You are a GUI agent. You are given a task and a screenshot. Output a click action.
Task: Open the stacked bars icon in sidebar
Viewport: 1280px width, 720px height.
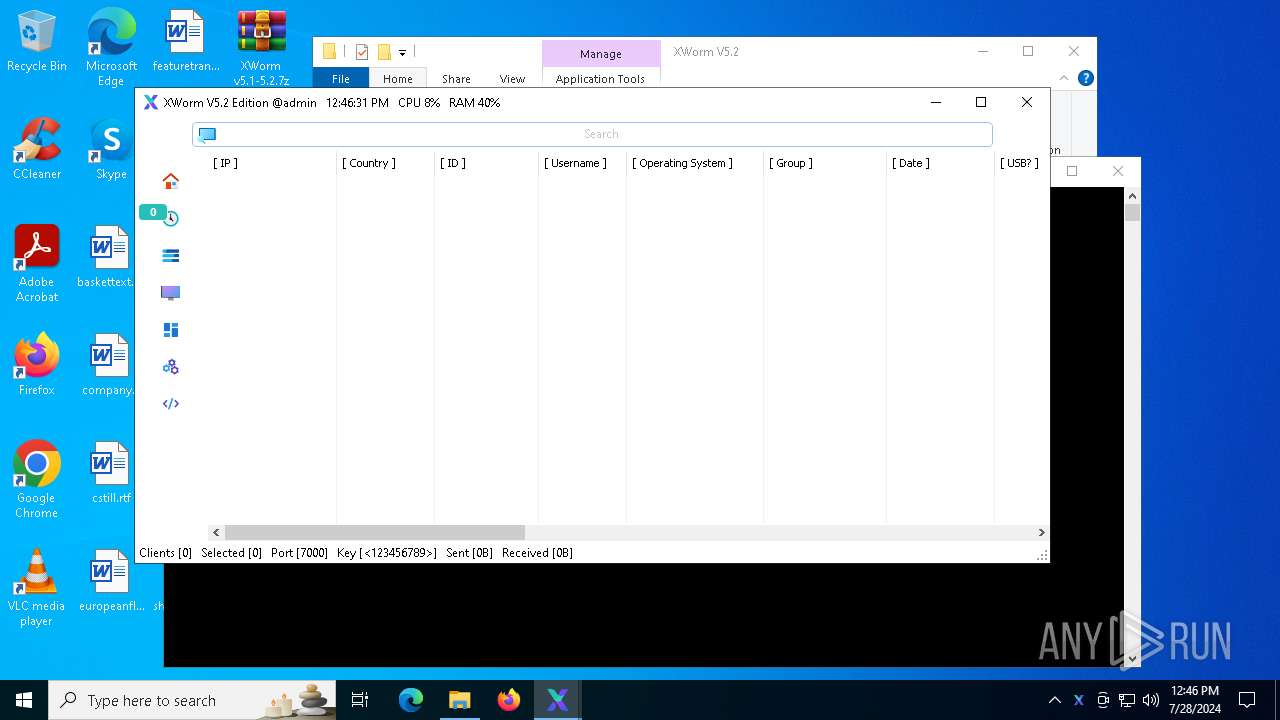pyautogui.click(x=171, y=256)
